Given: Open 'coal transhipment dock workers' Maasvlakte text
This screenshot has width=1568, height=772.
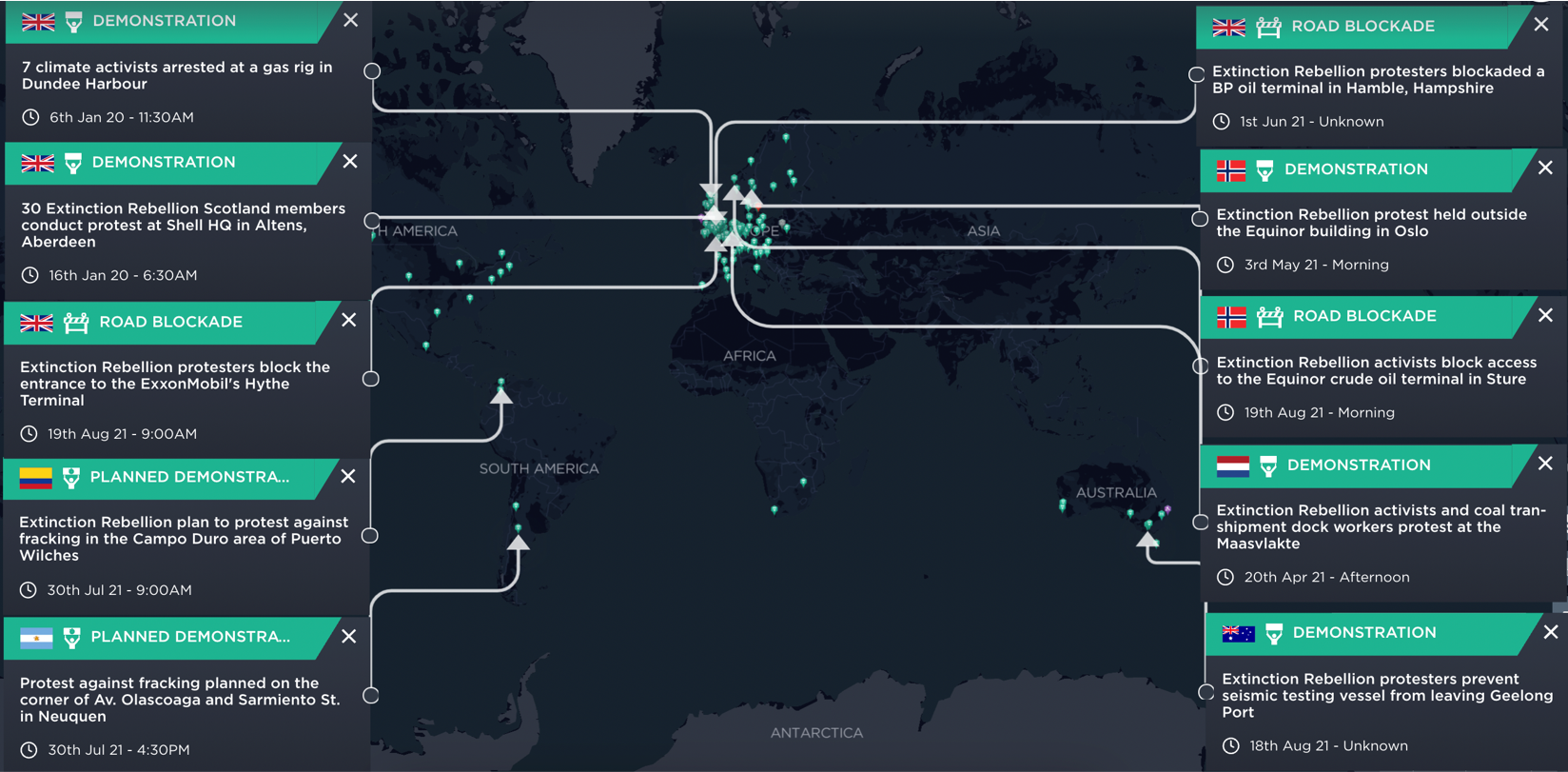Looking at the screenshot, I should [x=1382, y=527].
